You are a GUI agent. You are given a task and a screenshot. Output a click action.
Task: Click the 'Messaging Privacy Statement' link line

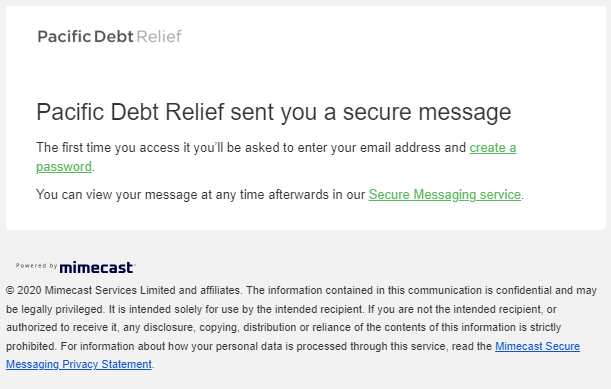pos(79,364)
